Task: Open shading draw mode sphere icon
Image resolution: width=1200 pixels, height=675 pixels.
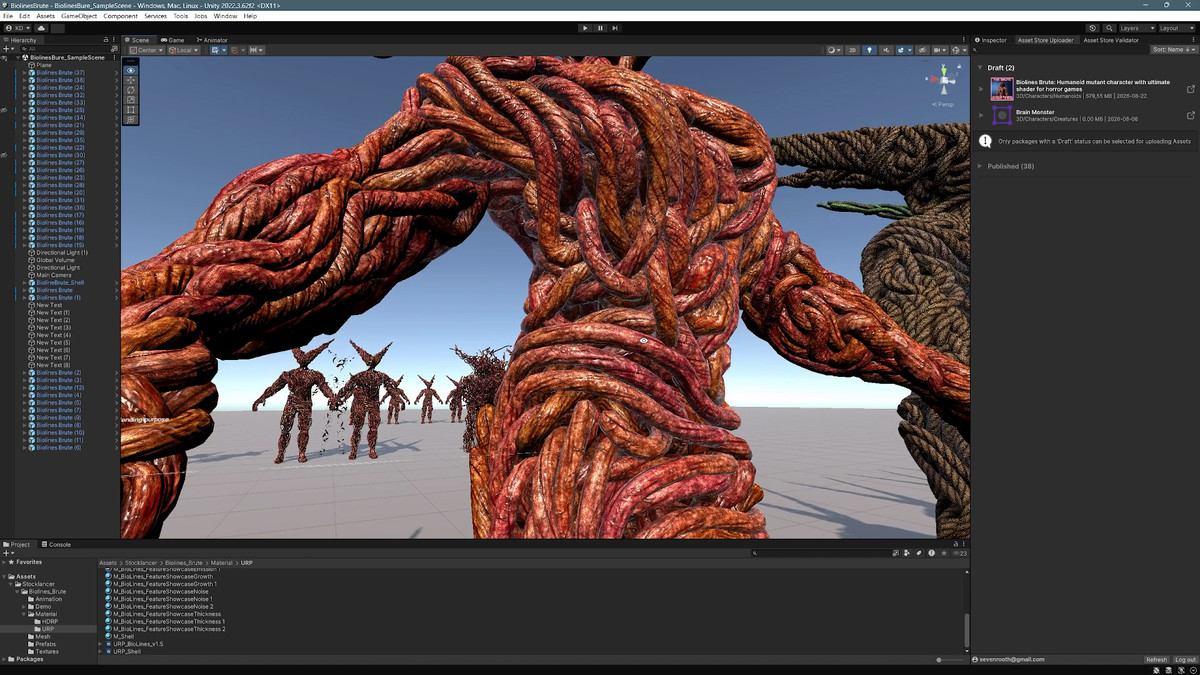Action: click(x=835, y=50)
